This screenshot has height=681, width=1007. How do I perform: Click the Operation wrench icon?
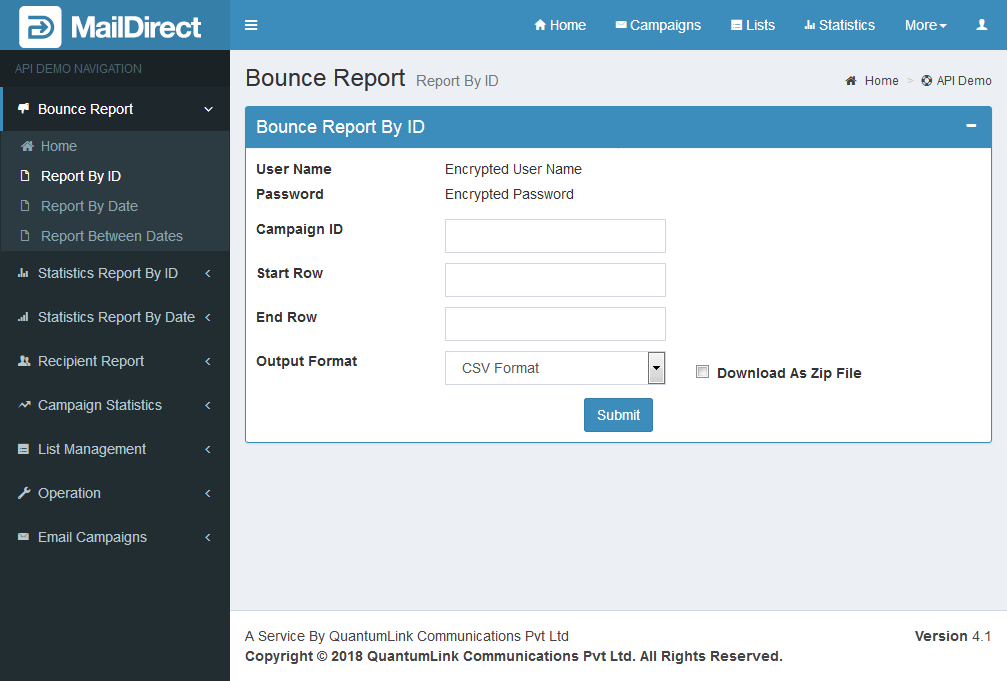point(24,493)
